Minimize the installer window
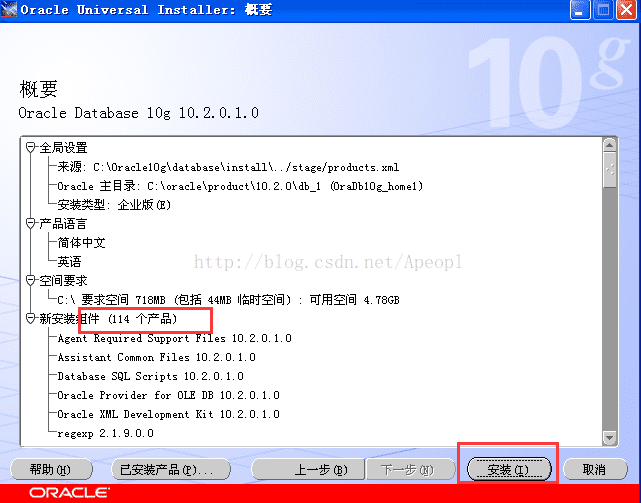This screenshot has height=503, width=641. click(x=579, y=9)
